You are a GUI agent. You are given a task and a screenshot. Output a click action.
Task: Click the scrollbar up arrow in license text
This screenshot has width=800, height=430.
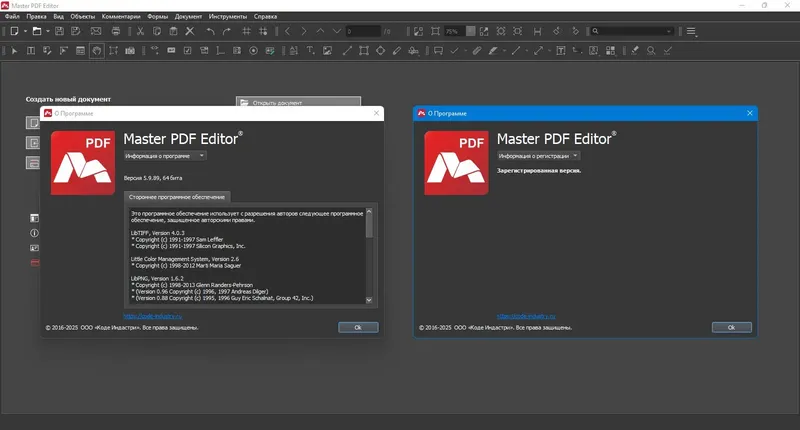369,211
